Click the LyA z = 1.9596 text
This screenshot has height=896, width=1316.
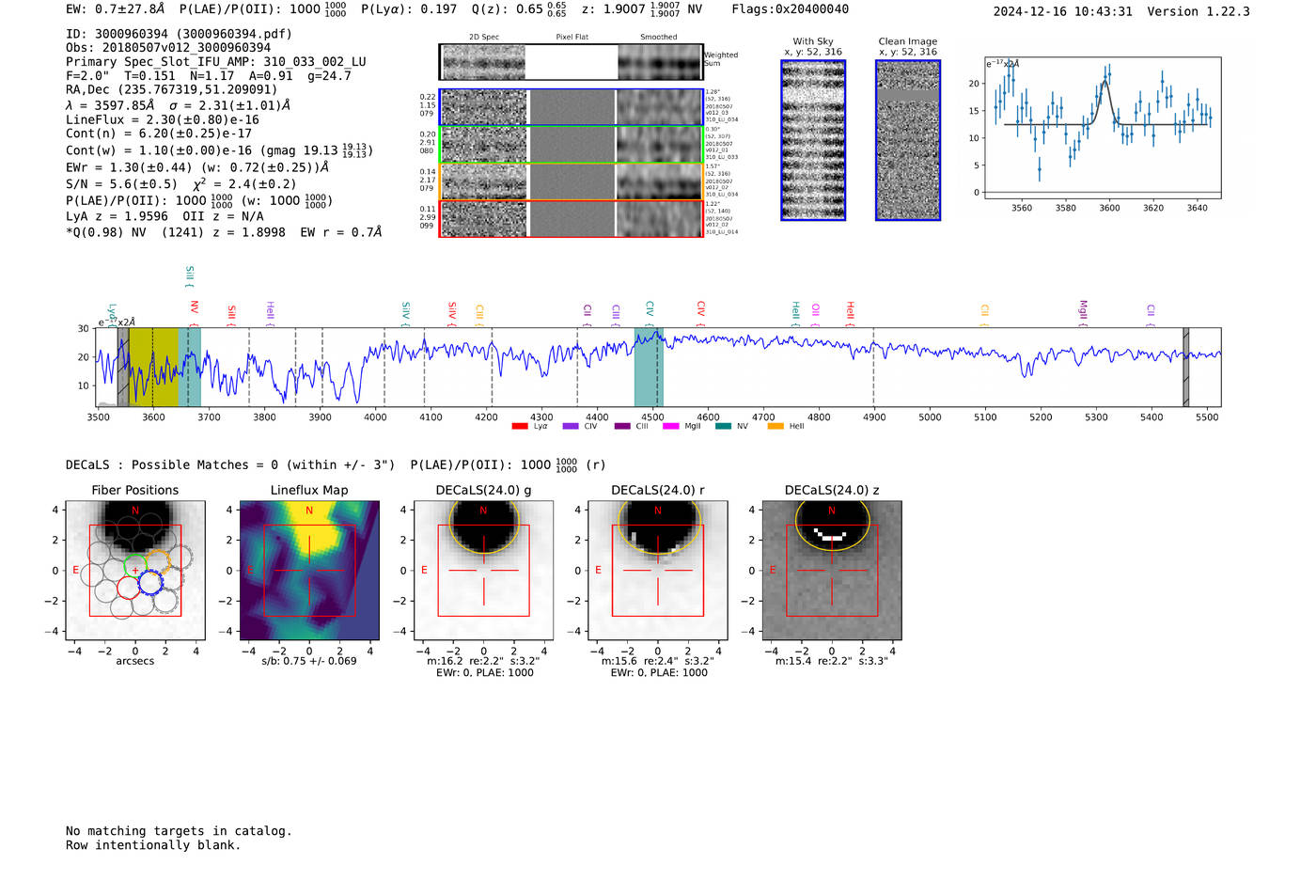pos(117,216)
